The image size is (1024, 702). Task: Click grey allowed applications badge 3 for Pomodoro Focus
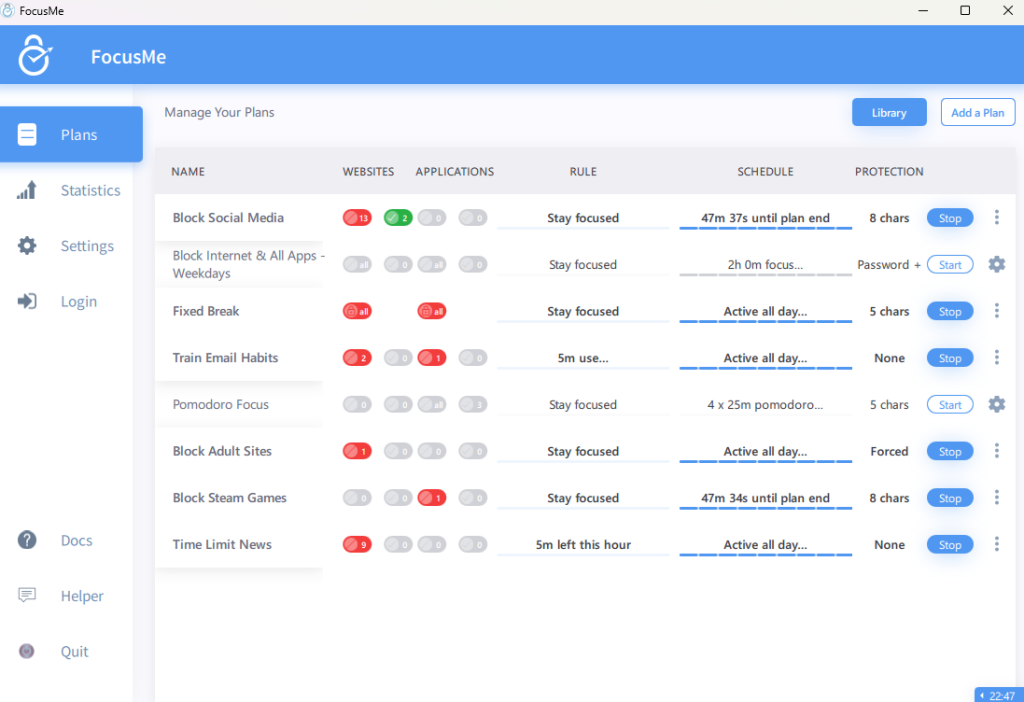tap(473, 405)
